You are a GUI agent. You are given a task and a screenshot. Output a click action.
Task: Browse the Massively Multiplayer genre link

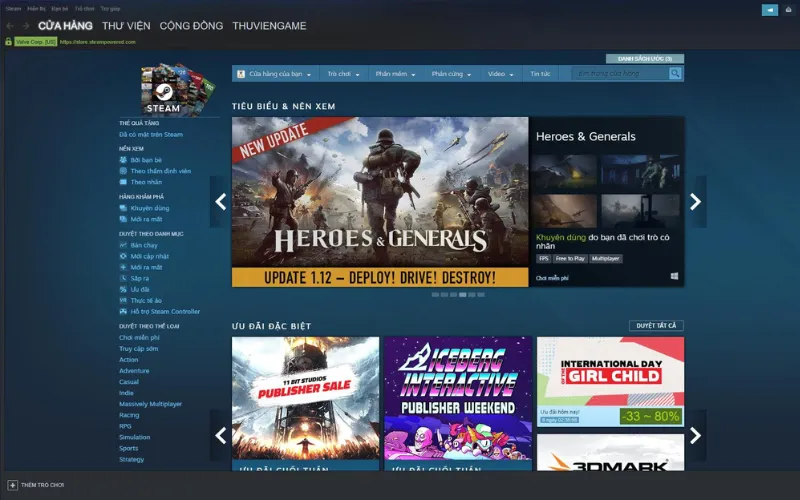[x=151, y=404]
